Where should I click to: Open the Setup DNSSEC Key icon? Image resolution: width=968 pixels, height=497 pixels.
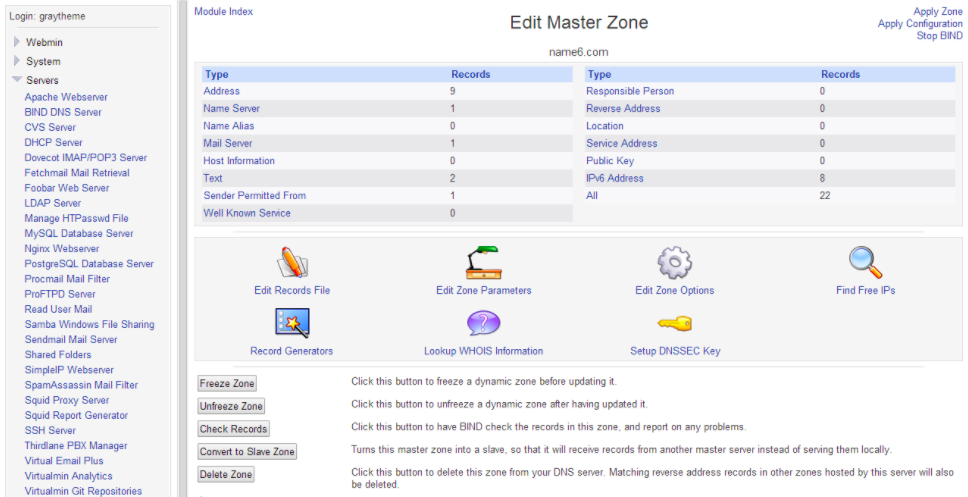click(x=674, y=323)
